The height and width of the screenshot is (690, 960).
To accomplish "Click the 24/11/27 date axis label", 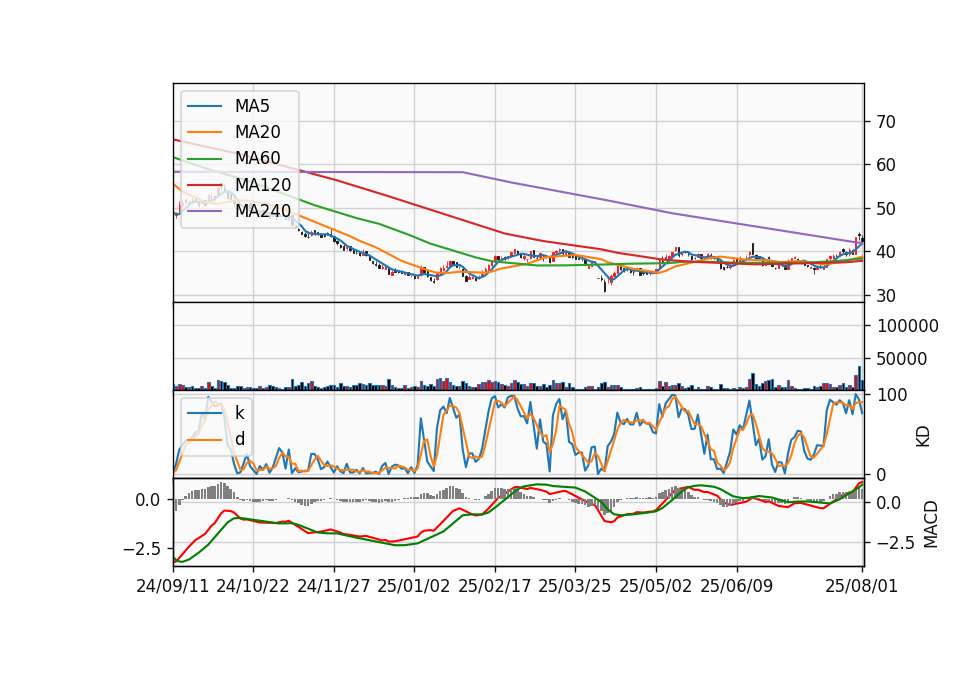I will point(334,586).
